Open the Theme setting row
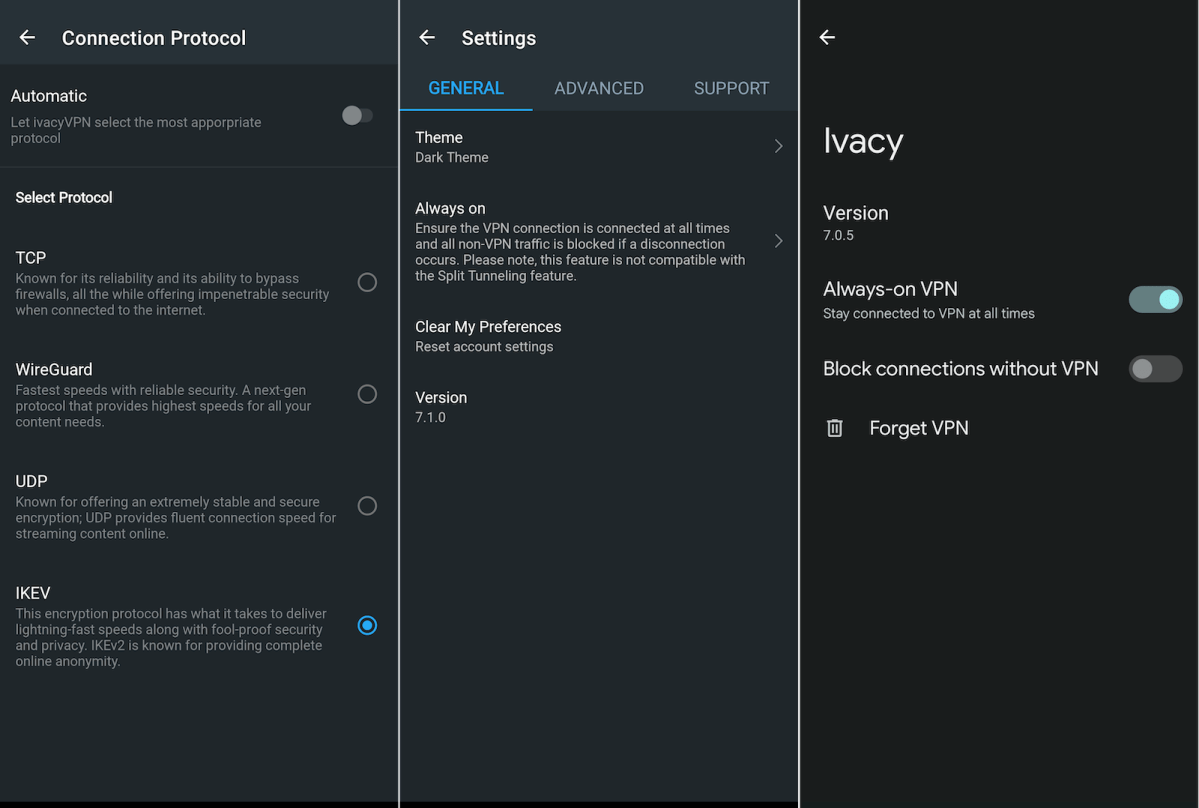Screen dimensions: 1199x808 click(599, 146)
